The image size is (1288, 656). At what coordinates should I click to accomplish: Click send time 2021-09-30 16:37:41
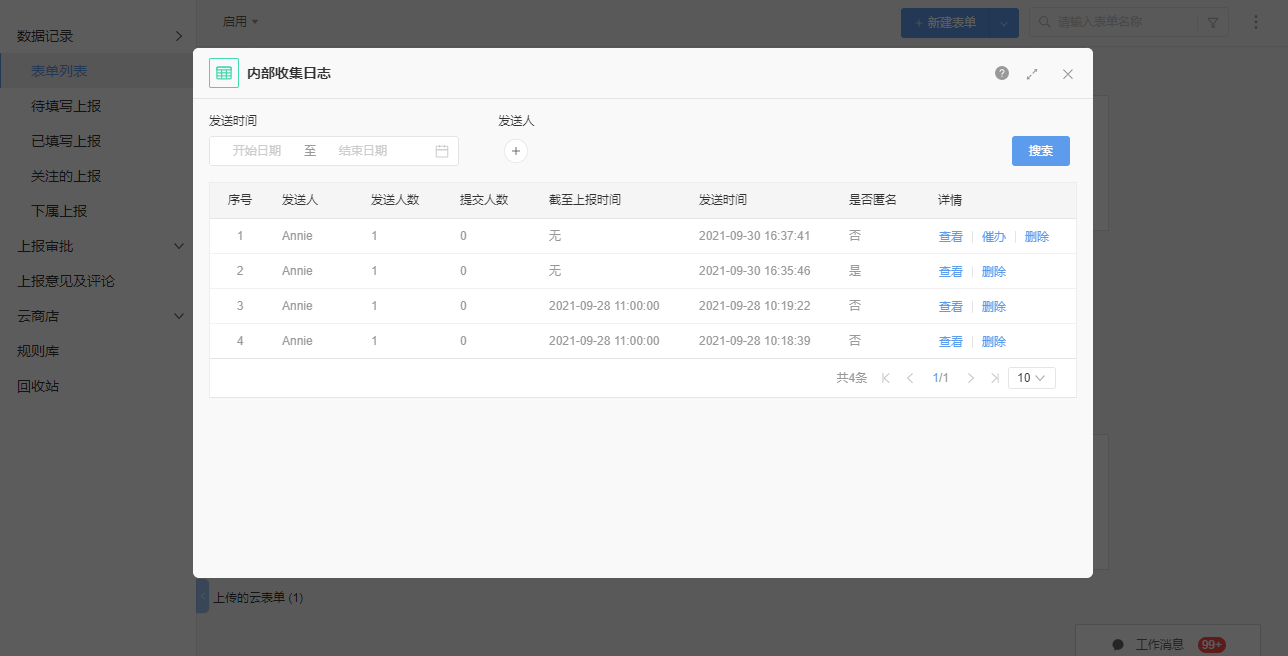coord(754,236)
